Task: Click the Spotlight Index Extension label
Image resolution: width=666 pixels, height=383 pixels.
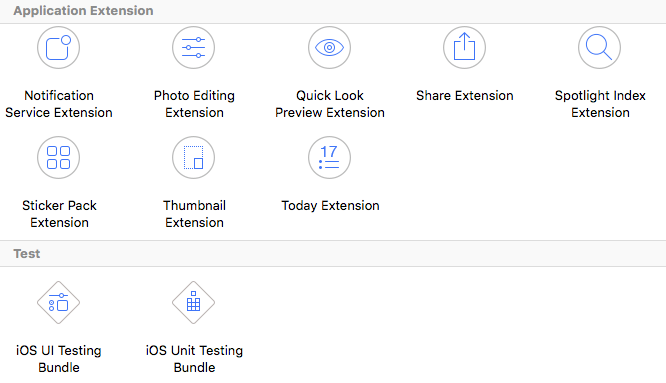Action: 600,104
